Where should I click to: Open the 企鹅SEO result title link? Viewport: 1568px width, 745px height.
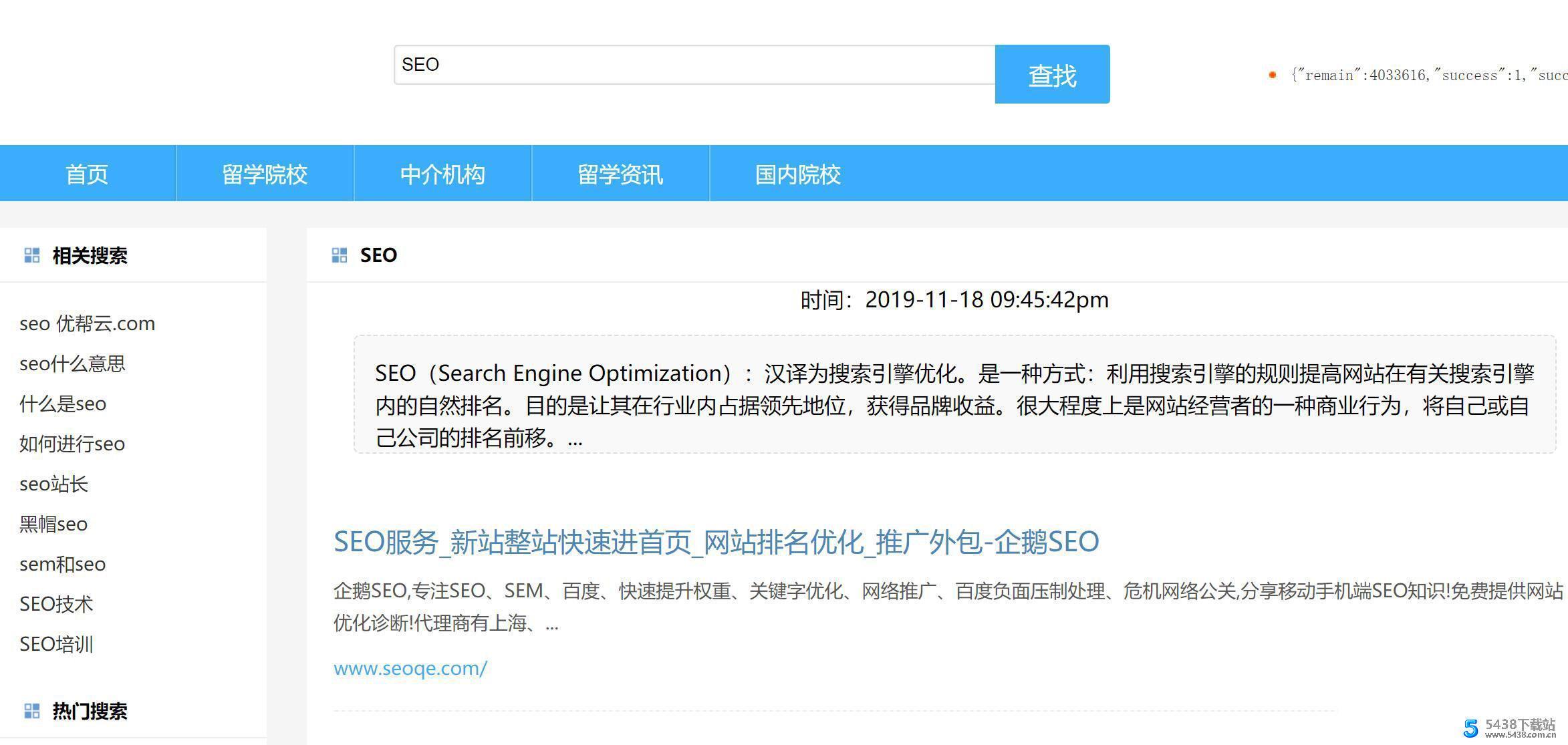click(716, 543)
